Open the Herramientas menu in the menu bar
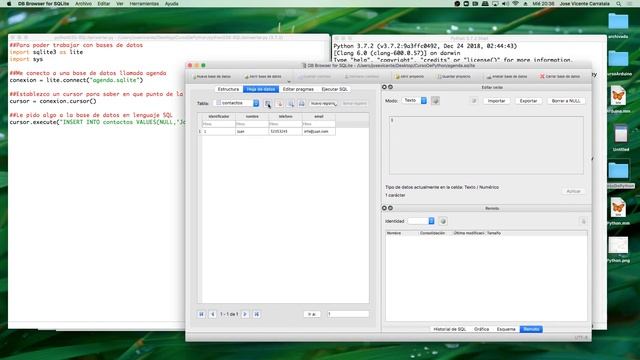 click(x=144, y=4)
